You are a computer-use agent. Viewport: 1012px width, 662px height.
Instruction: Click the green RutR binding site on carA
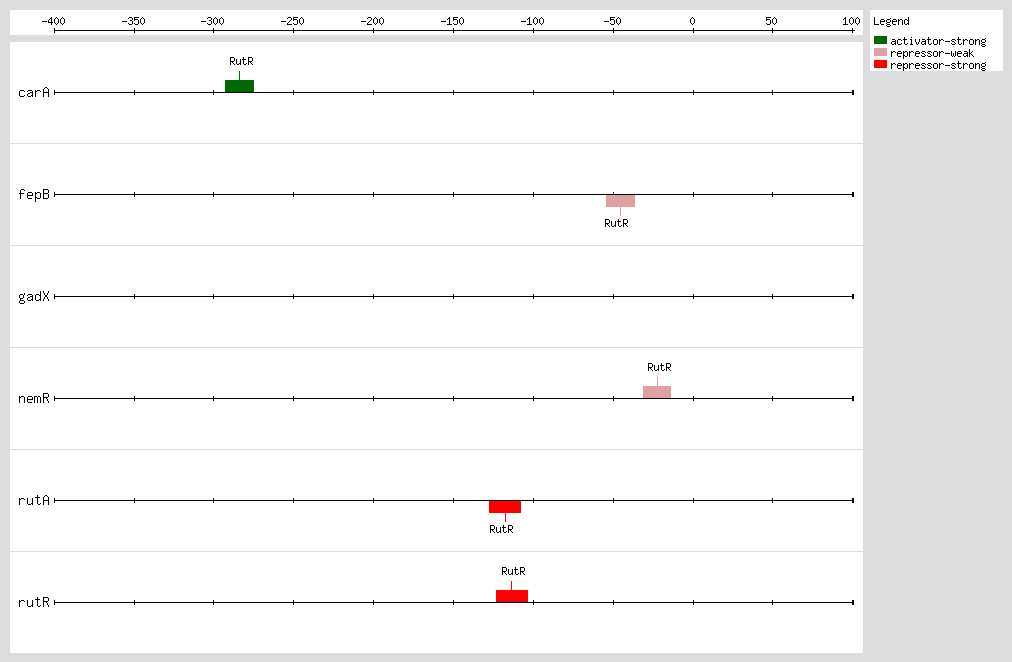[x=239, y=86]
